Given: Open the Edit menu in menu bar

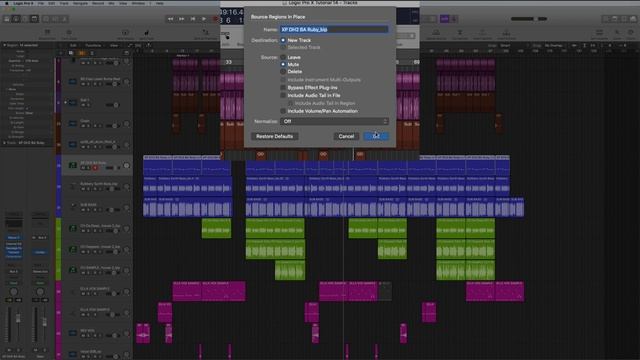Looking at the screenshot, I should 51,3.
